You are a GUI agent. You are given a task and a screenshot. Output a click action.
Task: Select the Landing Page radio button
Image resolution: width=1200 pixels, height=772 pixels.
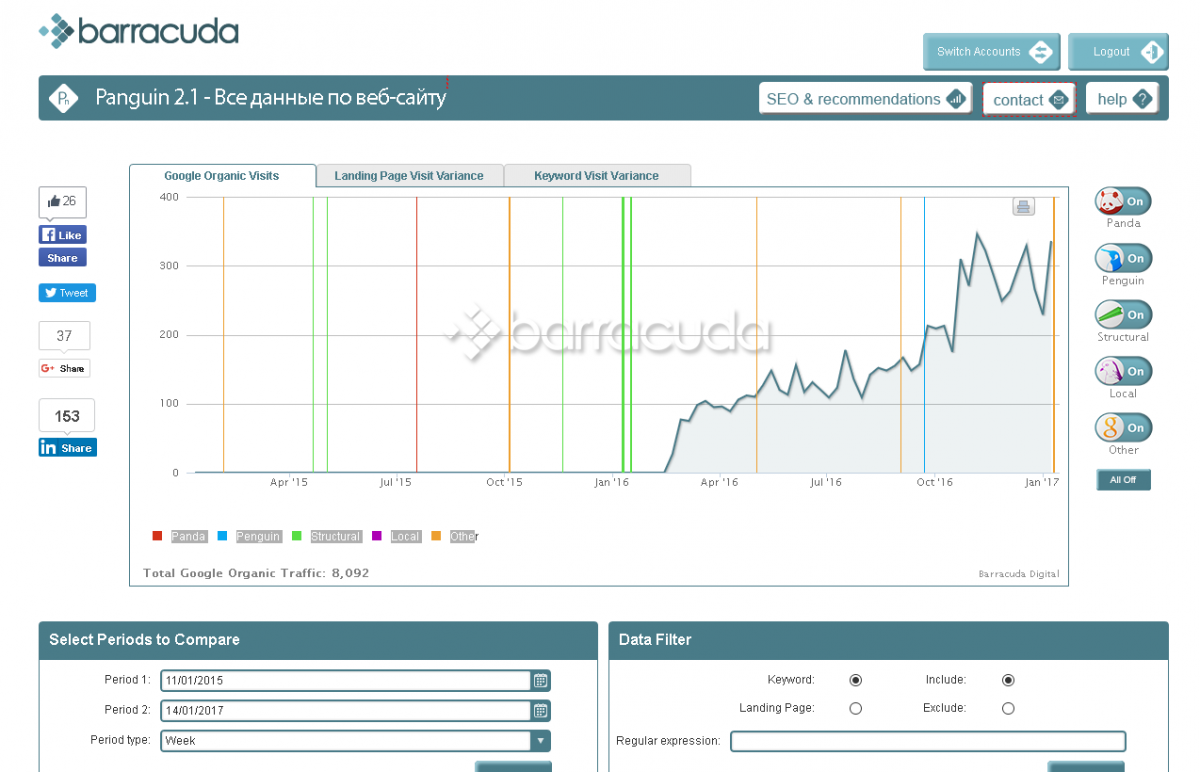pos(855,708)
